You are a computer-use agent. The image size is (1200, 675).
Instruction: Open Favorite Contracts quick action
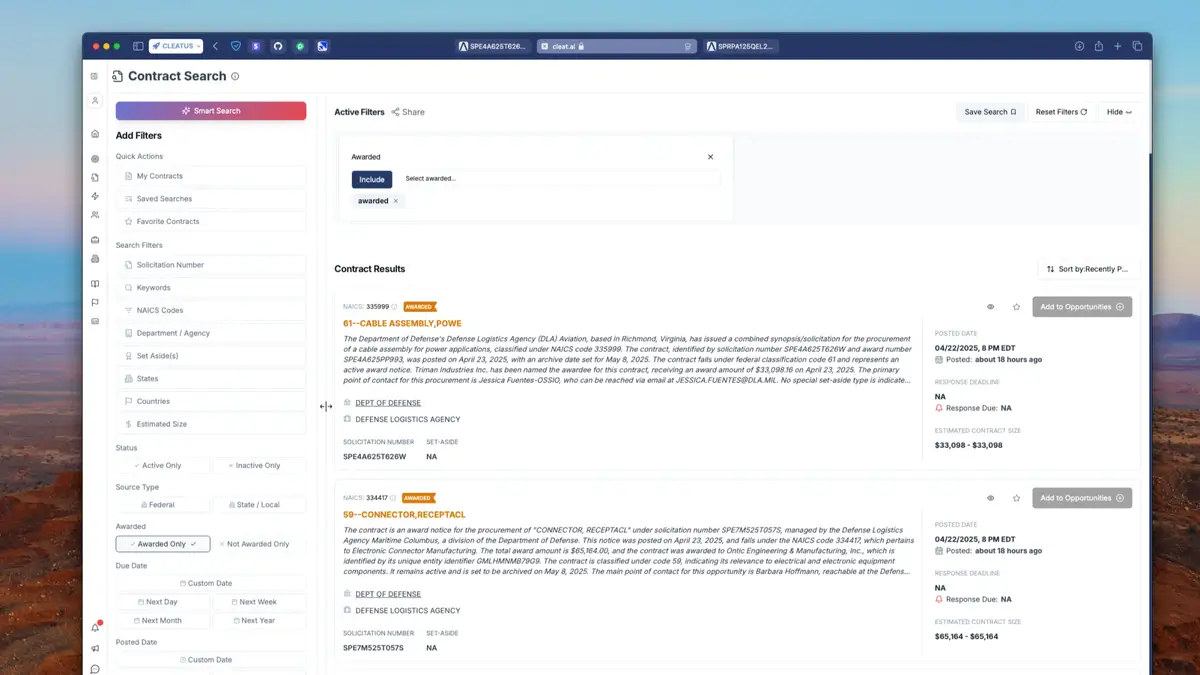211,221
